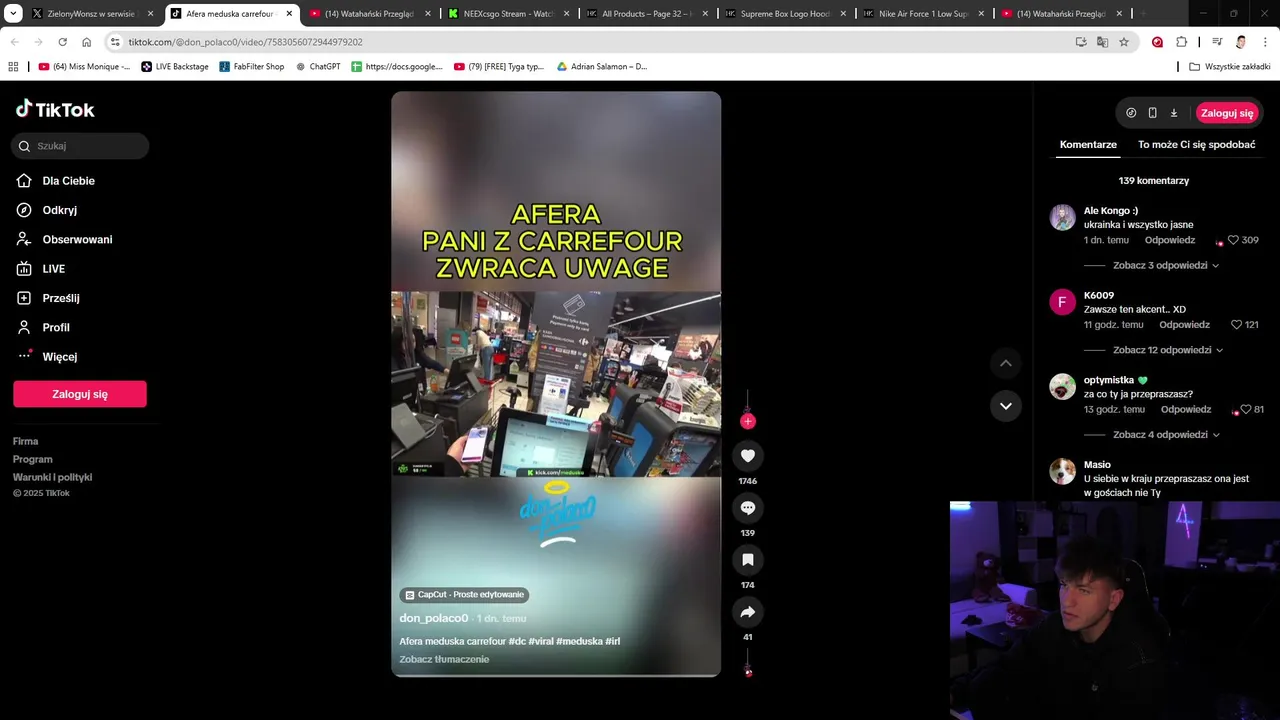Click TikTok coins icon in header

[x=1131, y=113]
